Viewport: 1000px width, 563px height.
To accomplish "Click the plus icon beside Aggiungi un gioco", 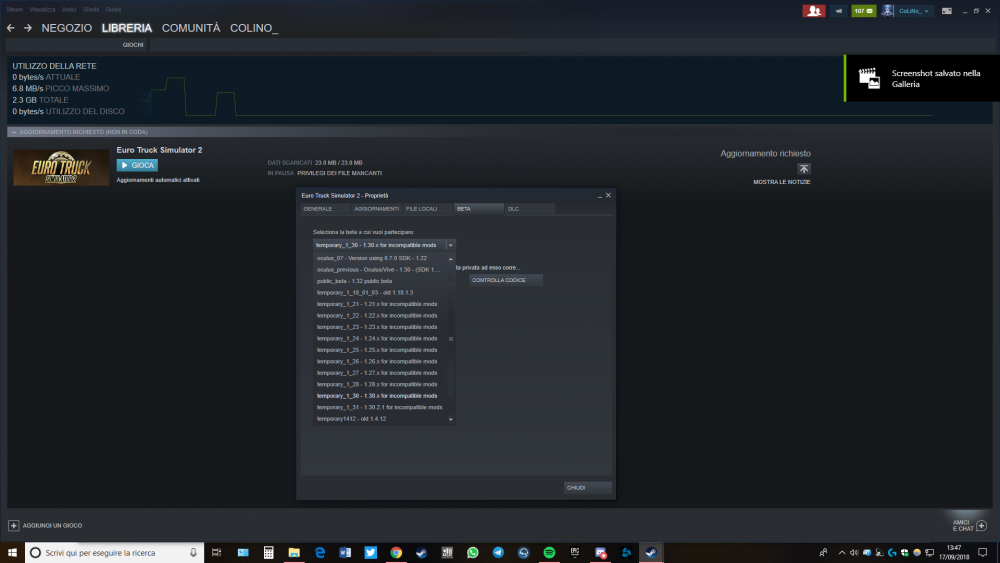I will [13, 525].
